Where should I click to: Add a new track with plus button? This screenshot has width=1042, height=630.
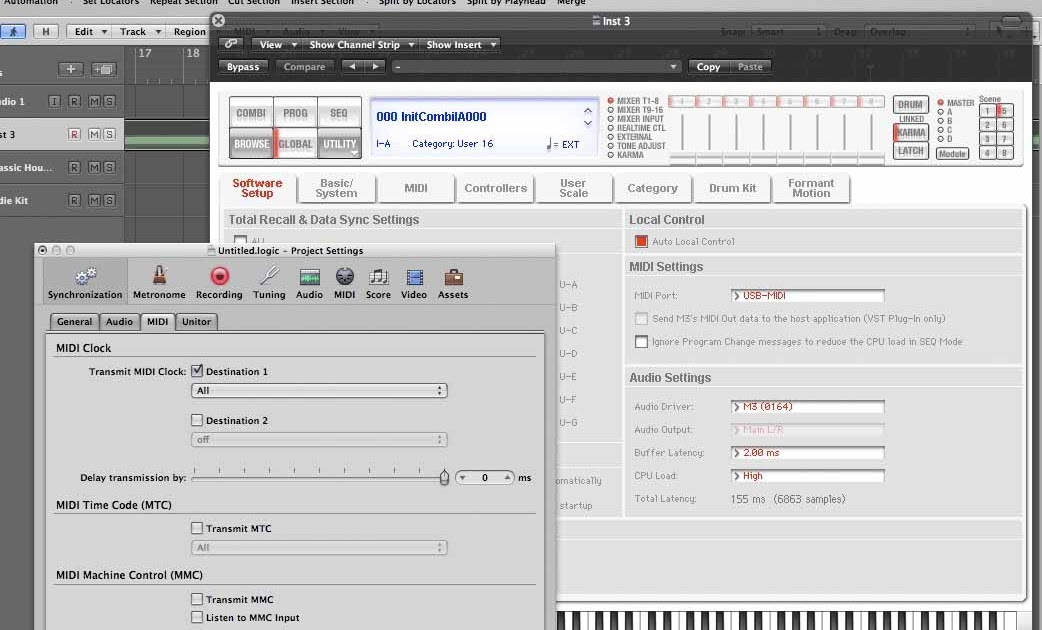pyautogui.click(x=70, y=68)
